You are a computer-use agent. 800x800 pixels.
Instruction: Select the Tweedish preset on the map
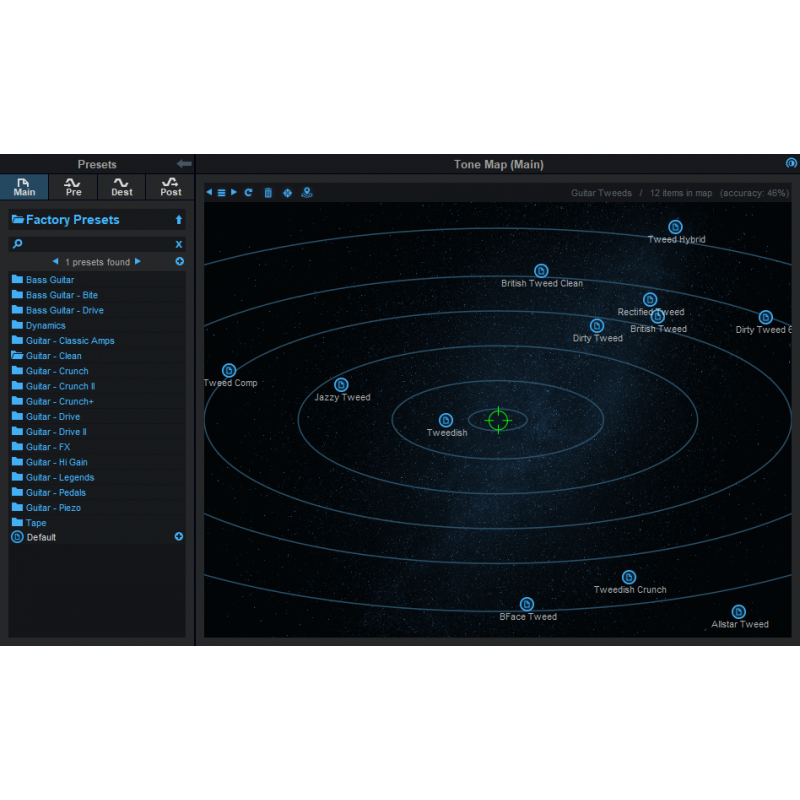(446, 421)
